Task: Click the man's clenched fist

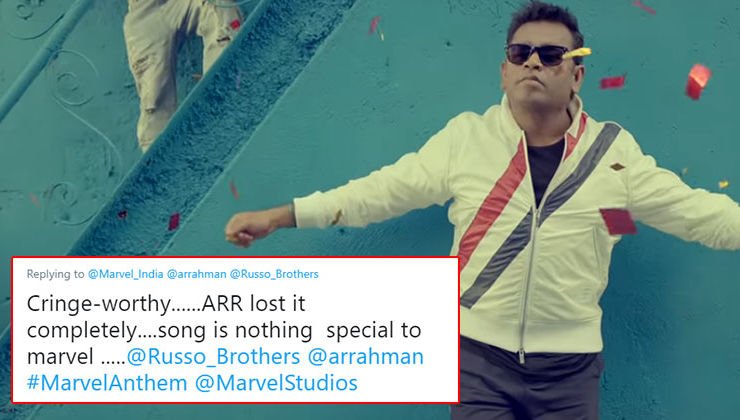Action: pos(244,230)
